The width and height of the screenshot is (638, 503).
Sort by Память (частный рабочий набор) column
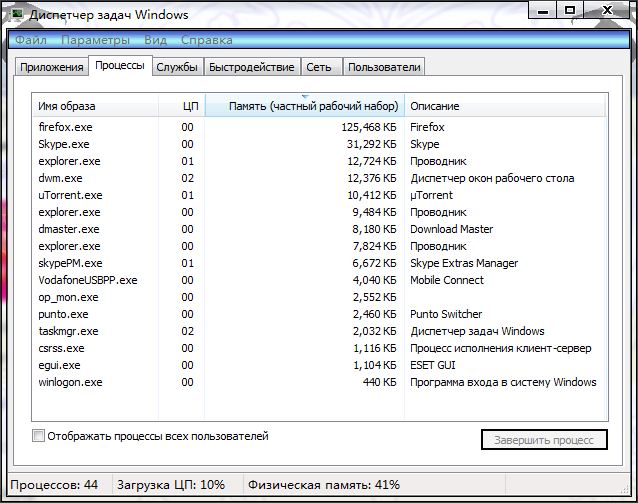coord(305,106)
